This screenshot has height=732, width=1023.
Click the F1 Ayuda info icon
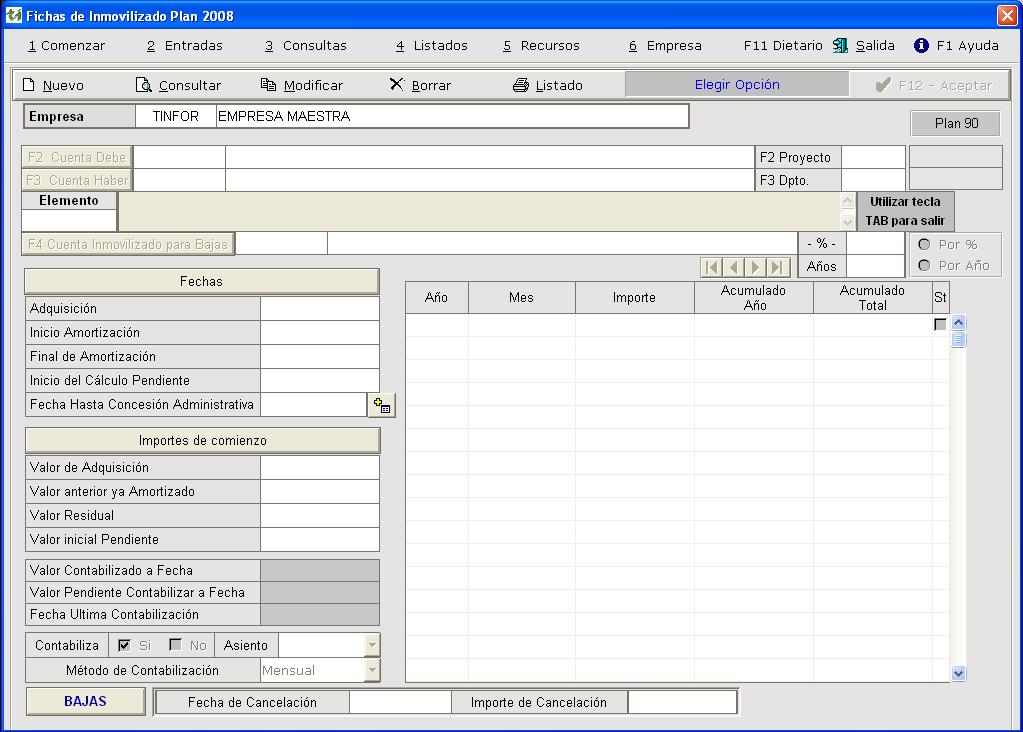click(x=921, y=45)
